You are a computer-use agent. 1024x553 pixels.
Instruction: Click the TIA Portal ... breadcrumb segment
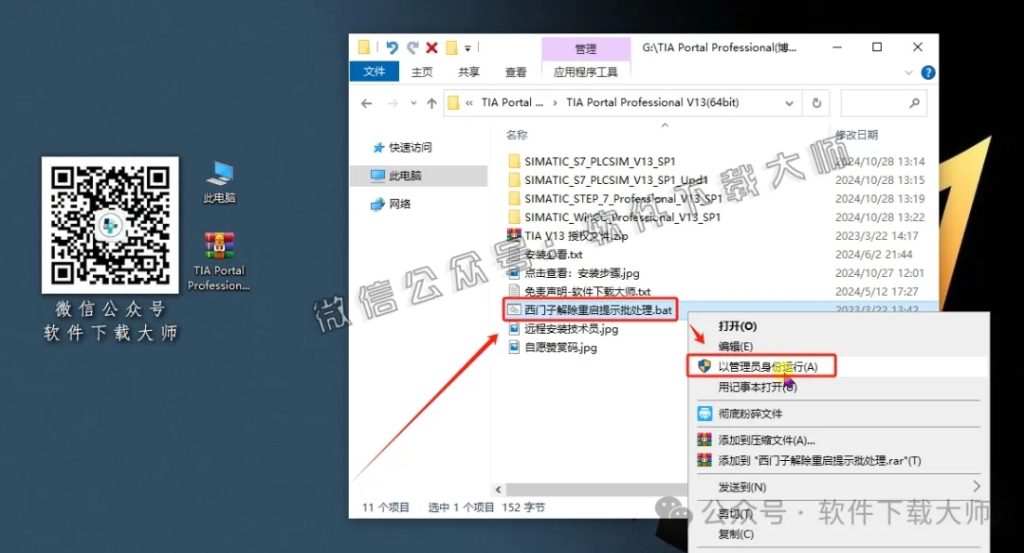coord(512,103)
